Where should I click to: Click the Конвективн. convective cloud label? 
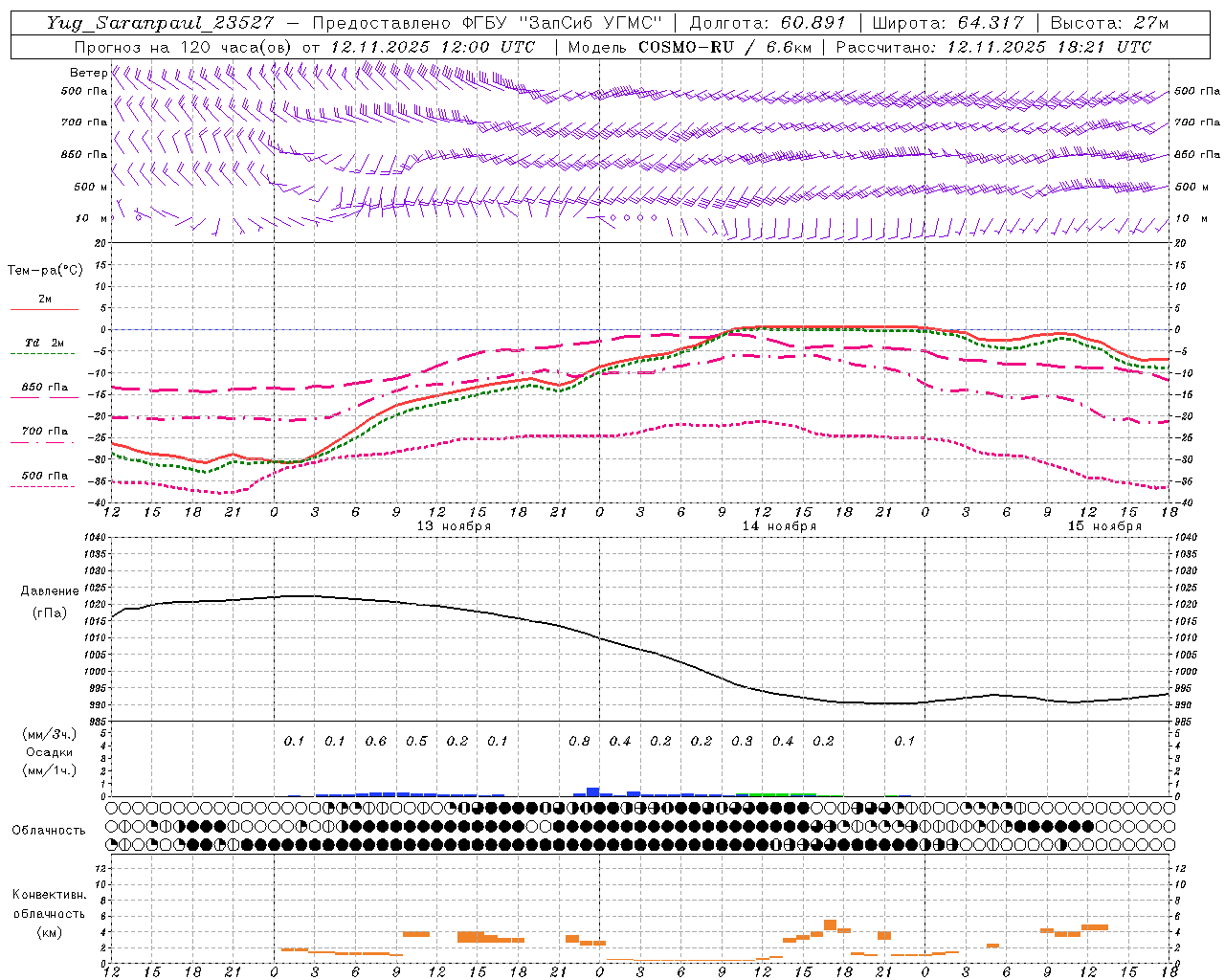pyautogui.click(x=50, y=895)
